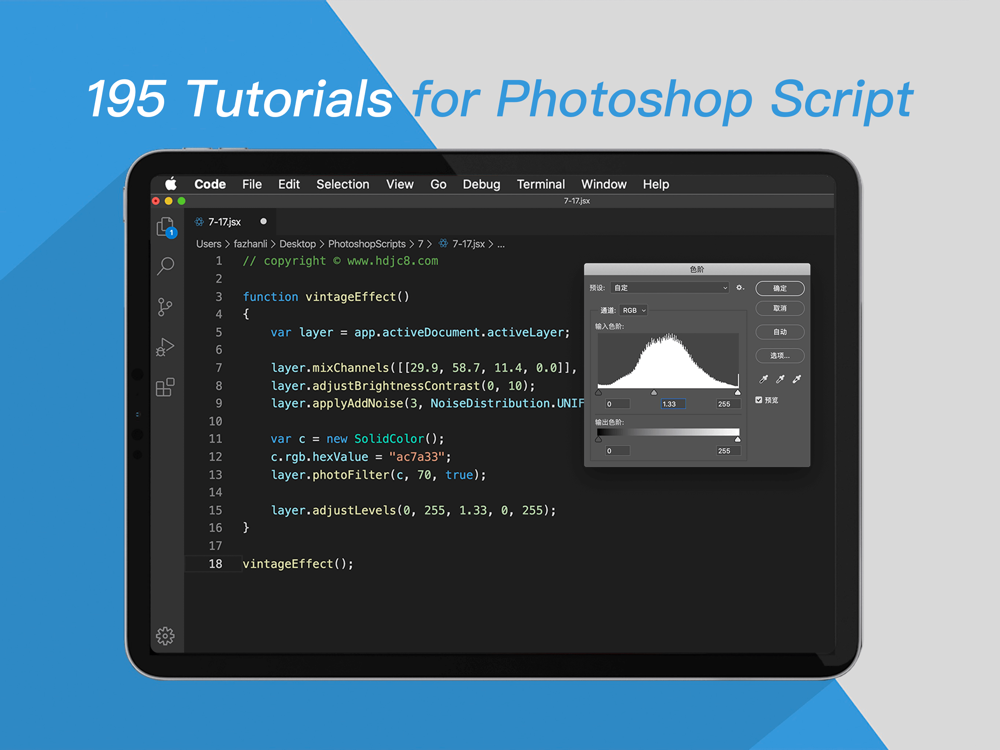Open the Terminal menu
Viewport: 1000px width, 750px height.
pos(541,184)
